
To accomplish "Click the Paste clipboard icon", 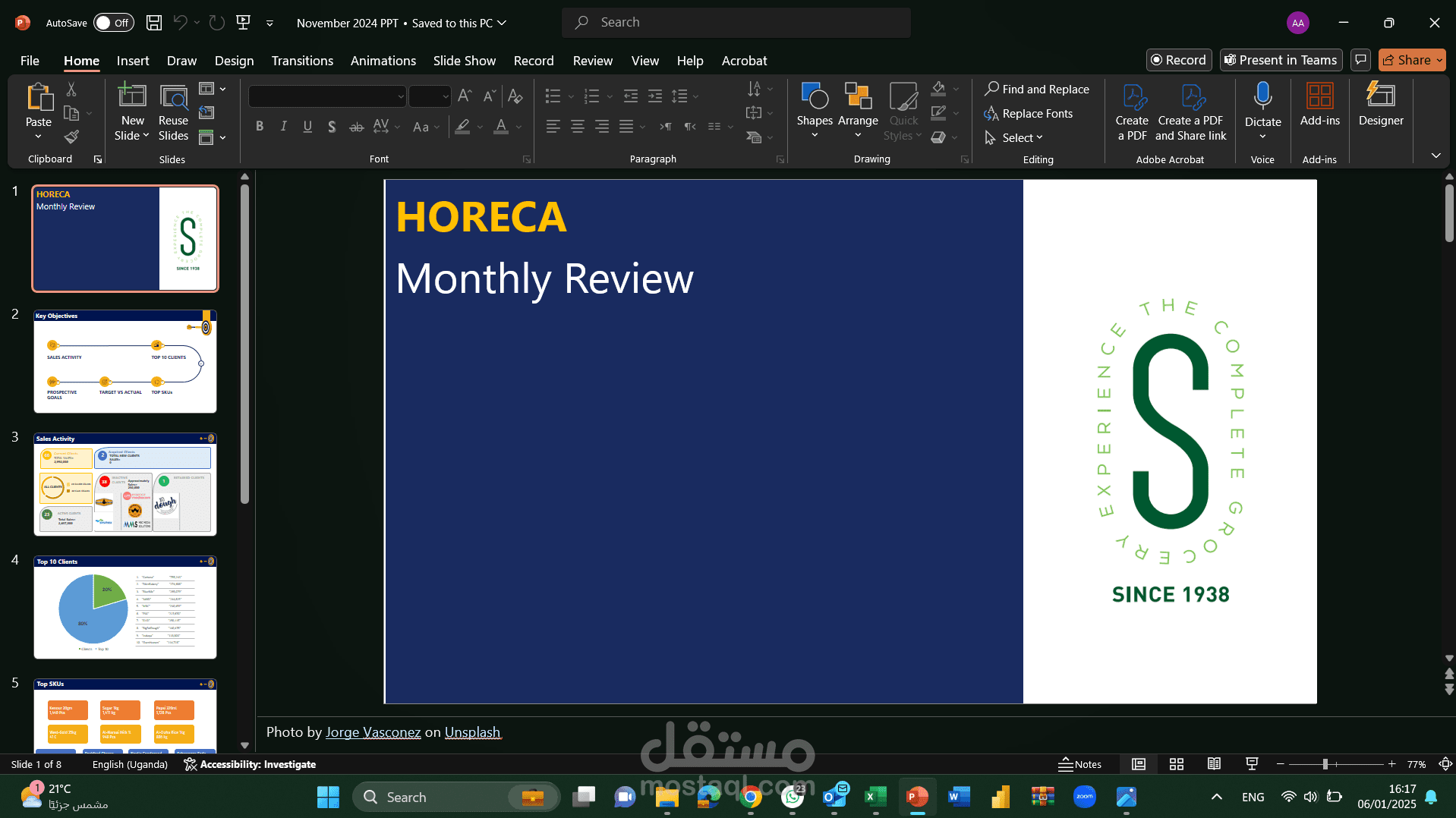I will [x=39, y=97].
